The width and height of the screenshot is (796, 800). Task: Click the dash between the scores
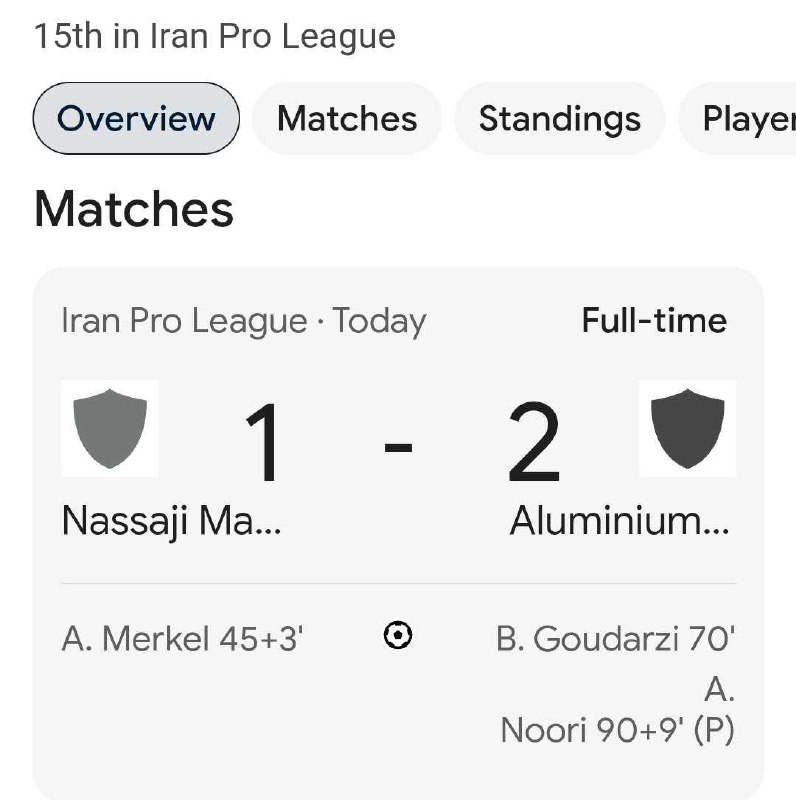pos(398,447)
